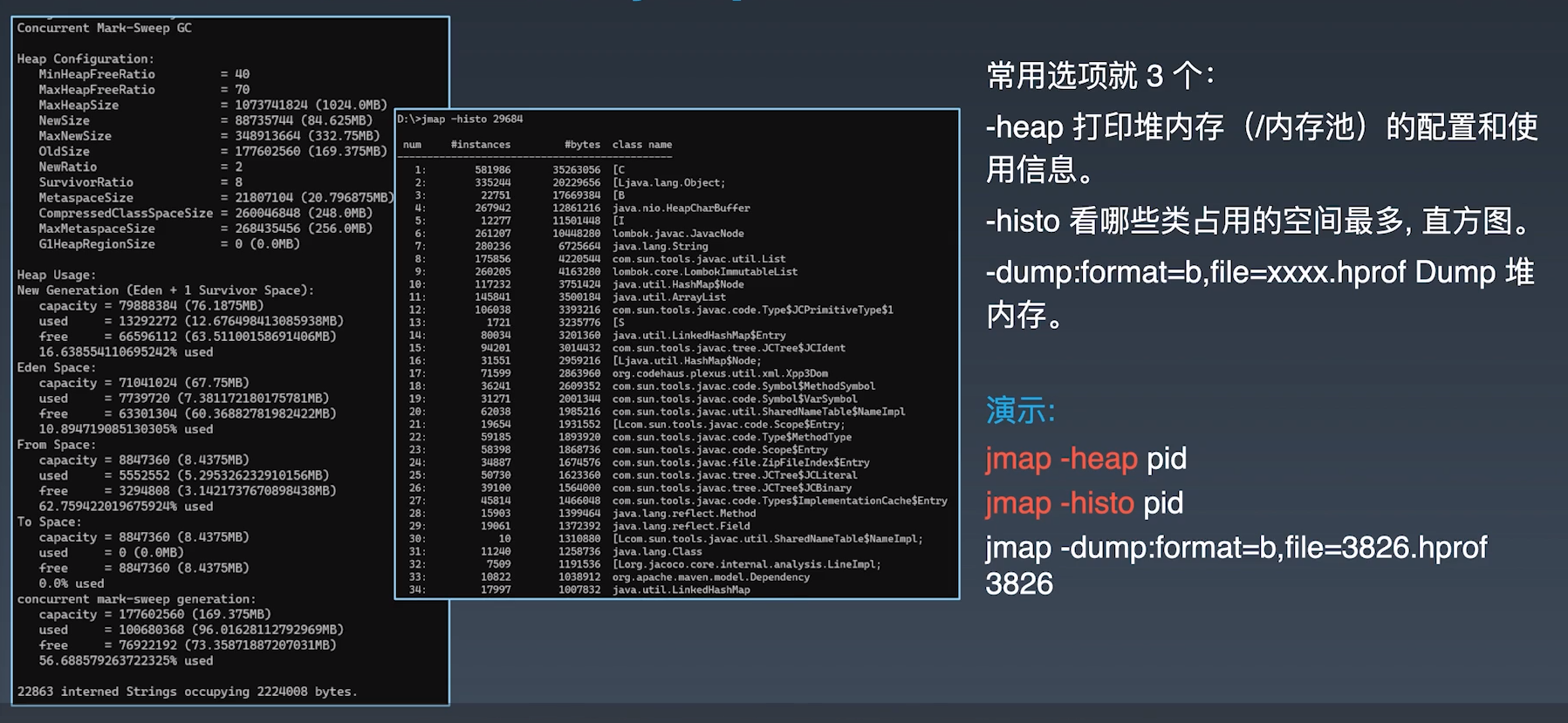
Task: Click the NewRatio = 2 line
Action: click(140, 167)
